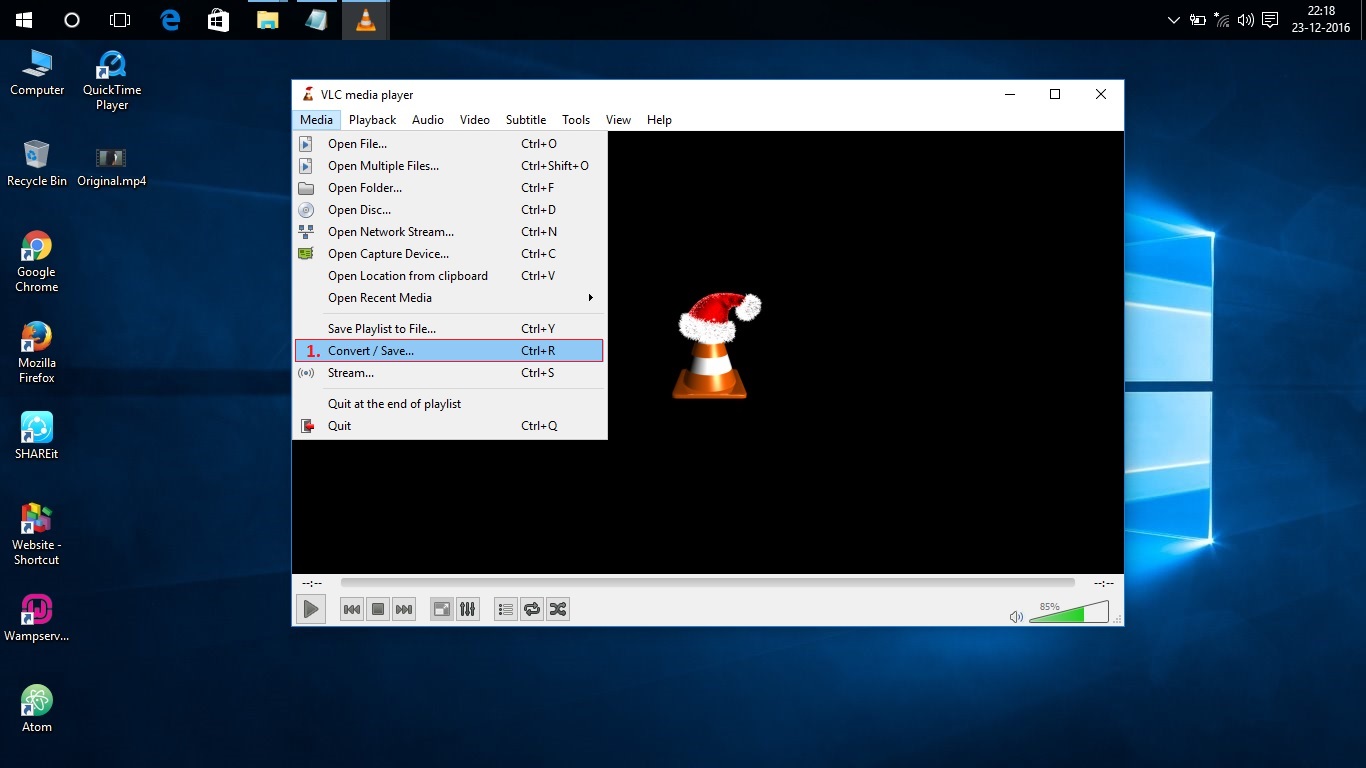Enable random playback shuffle
This screenshot has width=1366, height=768.
(x=557, y=608)
